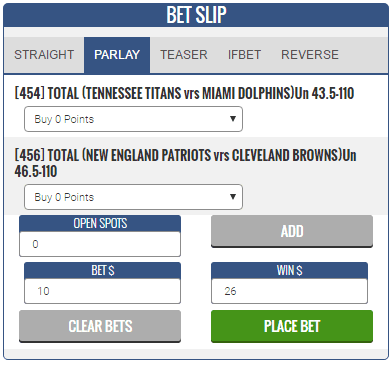The image size is (389, 369).
Task: Switch to the IFBET tab
Action: tap(244, 55)
